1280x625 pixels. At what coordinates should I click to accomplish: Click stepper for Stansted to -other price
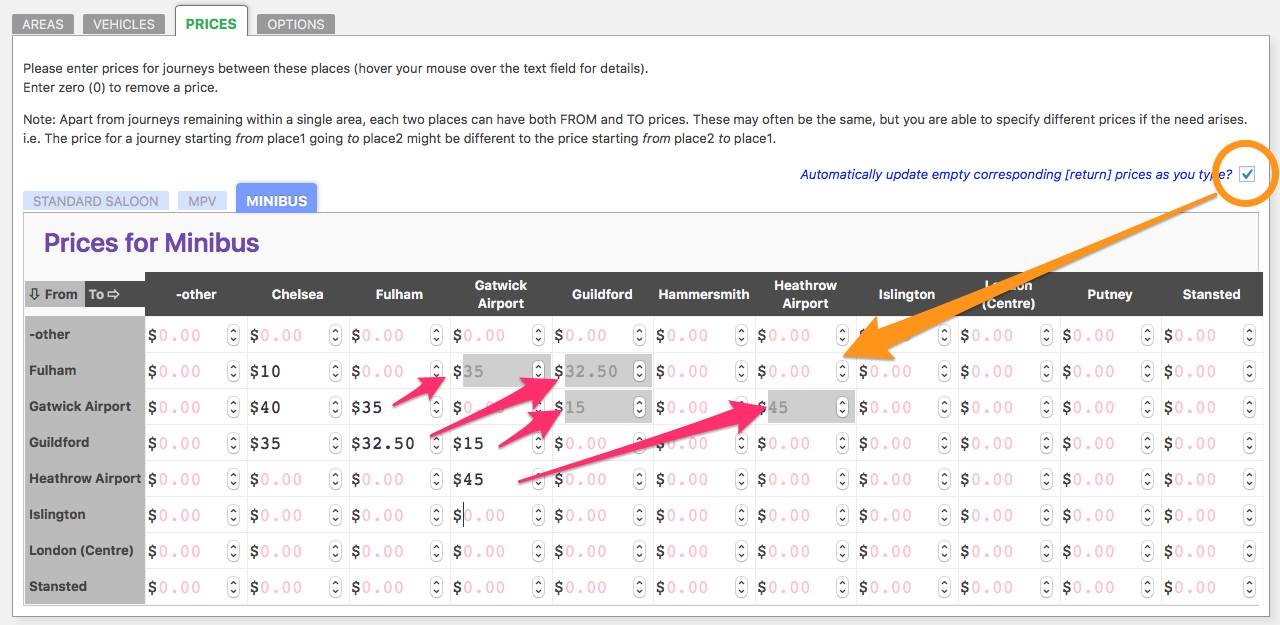[232, 587]
